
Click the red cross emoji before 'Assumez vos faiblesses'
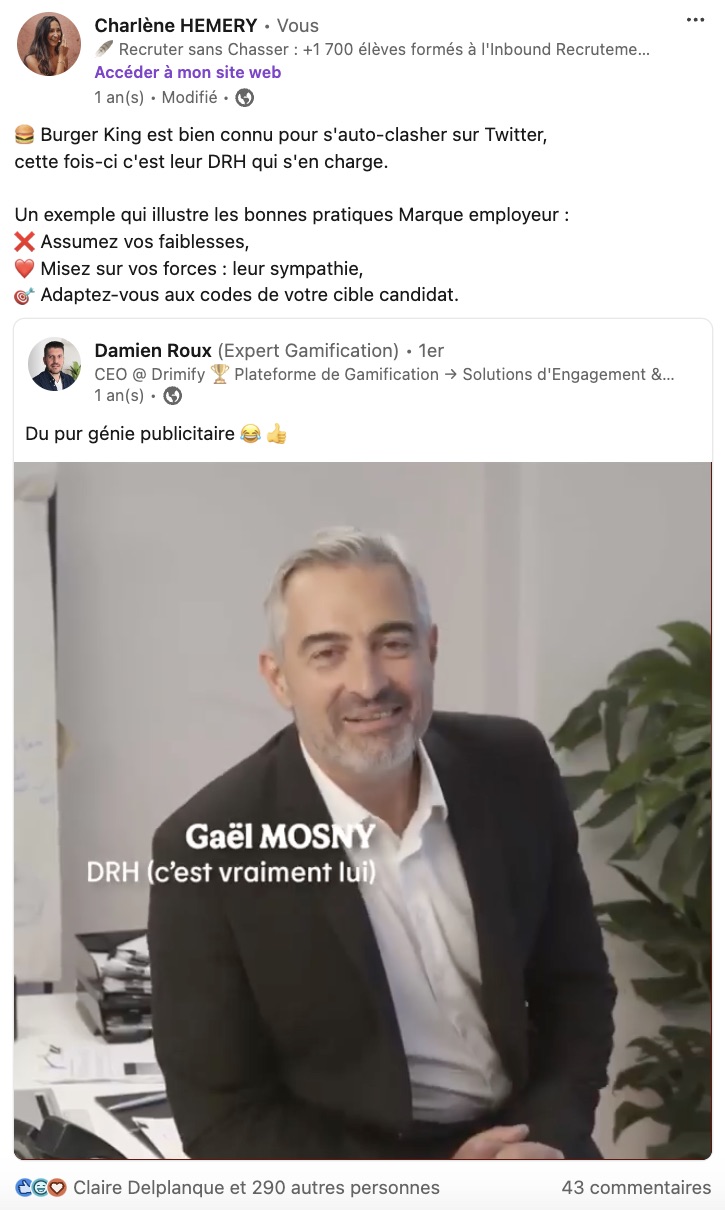(x=25, y=241)
